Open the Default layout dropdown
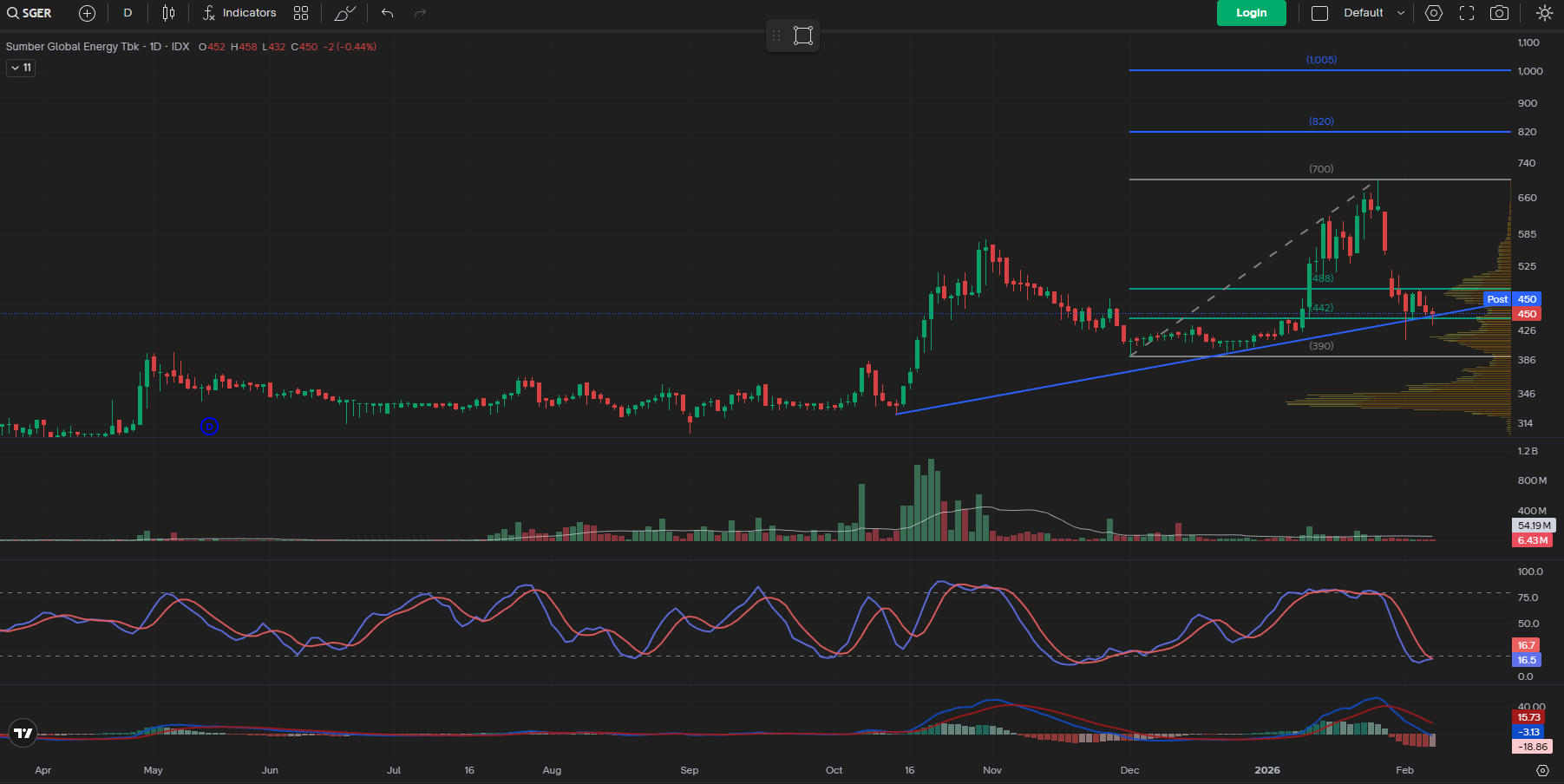The image size is (1564, 784). tap(1374, 13)
